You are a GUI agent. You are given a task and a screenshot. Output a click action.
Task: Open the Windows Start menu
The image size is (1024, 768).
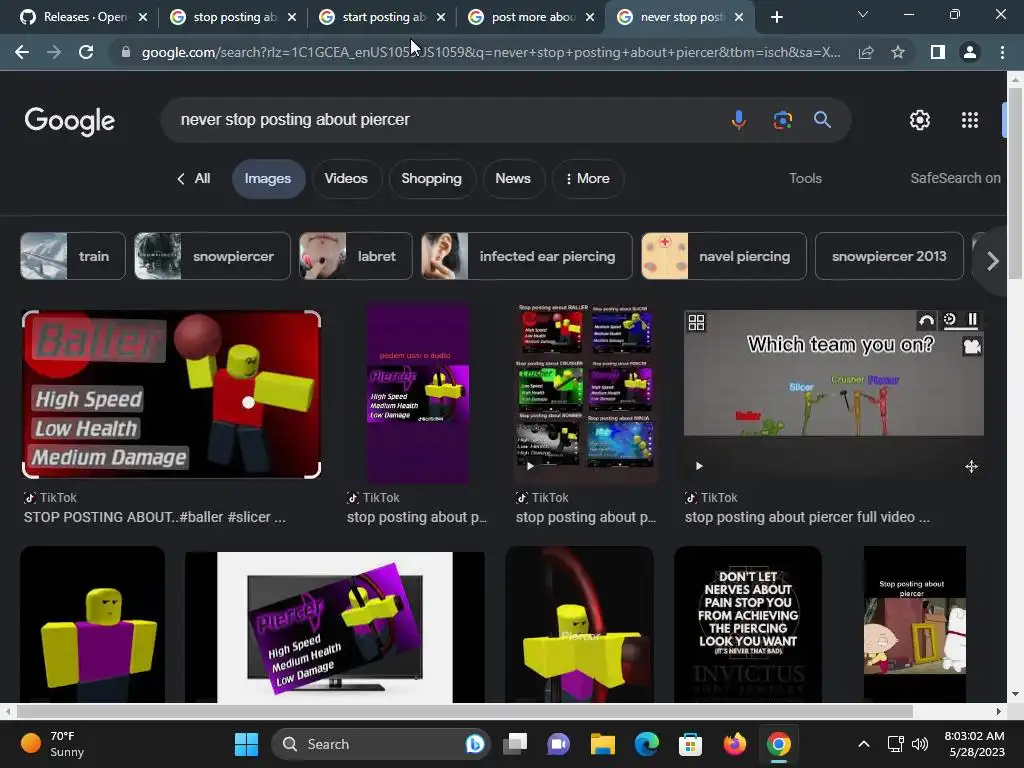pos(246,744)
